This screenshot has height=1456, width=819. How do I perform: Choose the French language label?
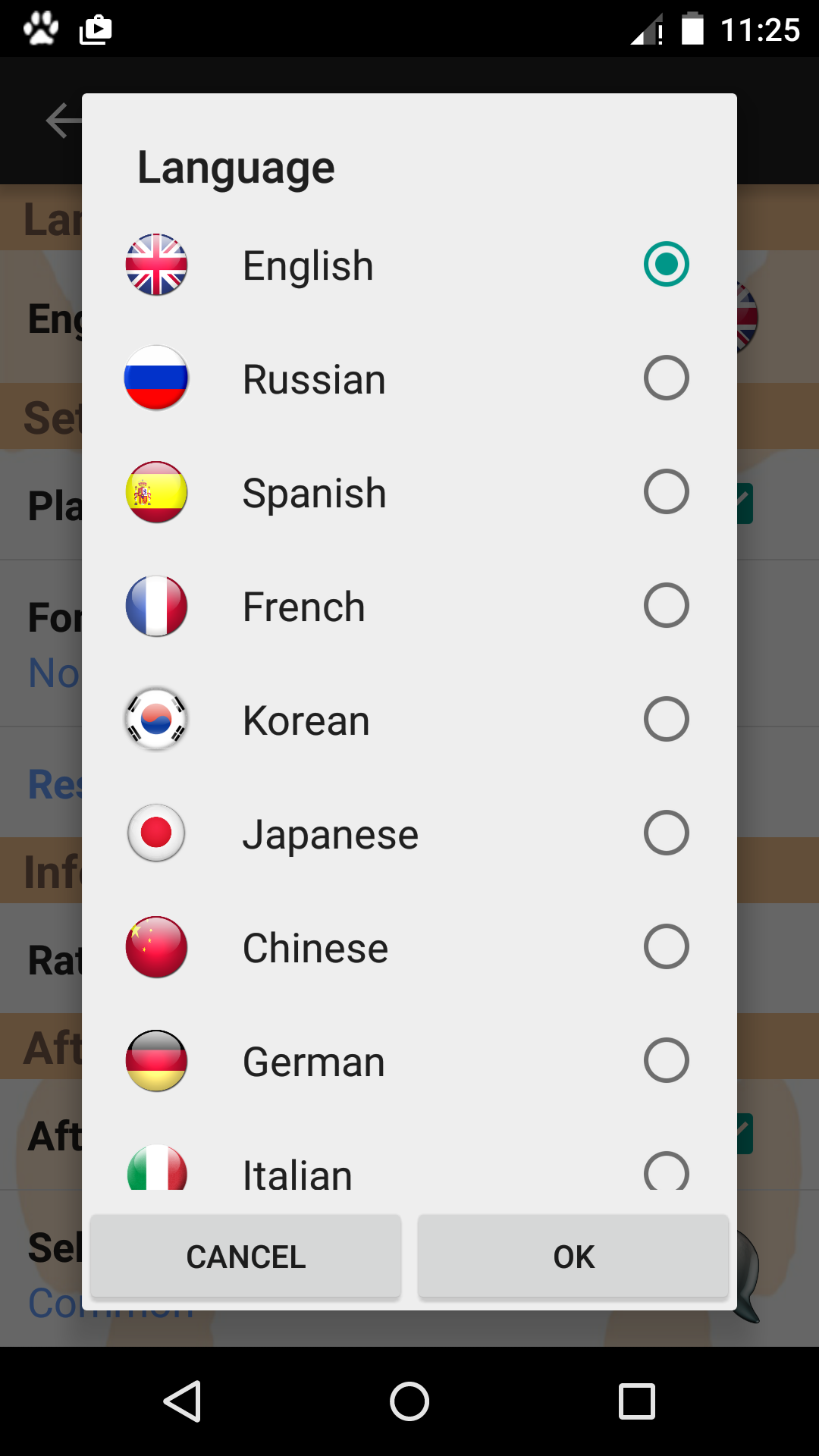tap(304, 607)
